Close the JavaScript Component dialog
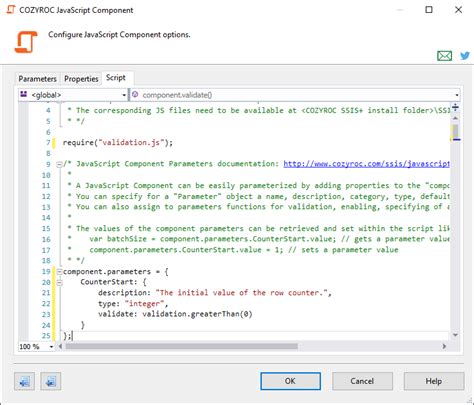 tap(458, 10)
